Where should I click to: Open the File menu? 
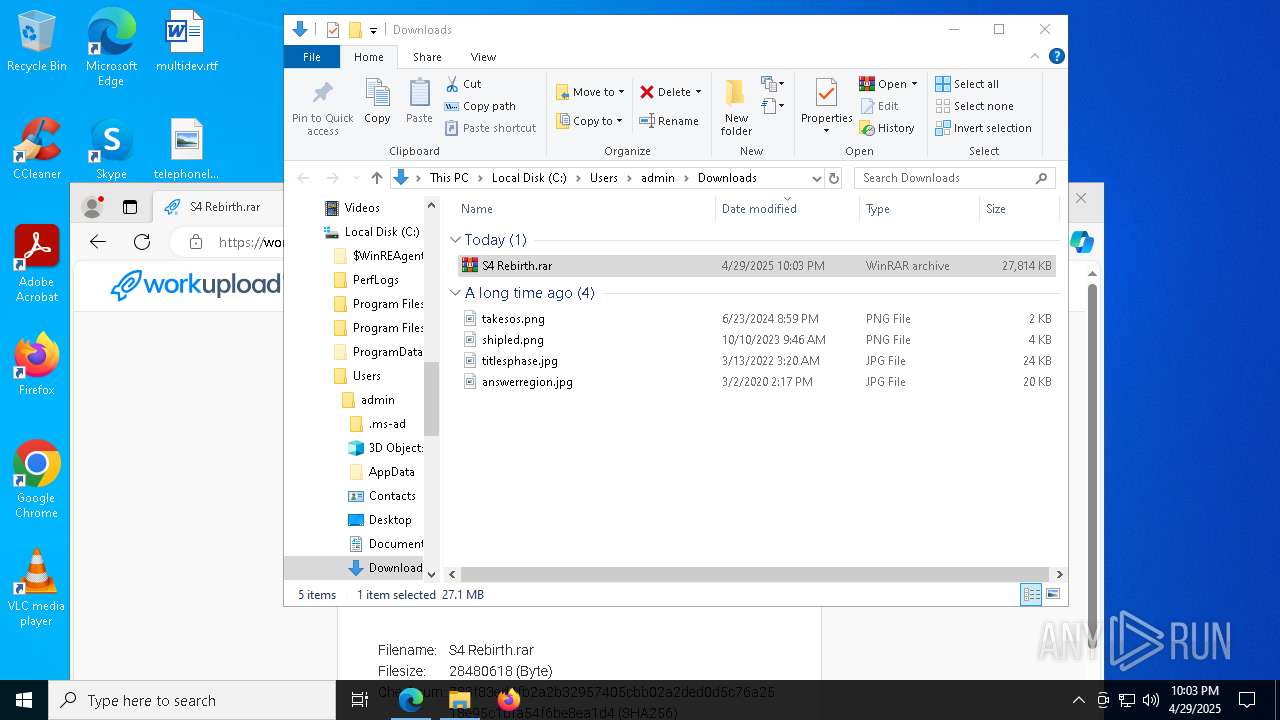click(x=312, y=57)
